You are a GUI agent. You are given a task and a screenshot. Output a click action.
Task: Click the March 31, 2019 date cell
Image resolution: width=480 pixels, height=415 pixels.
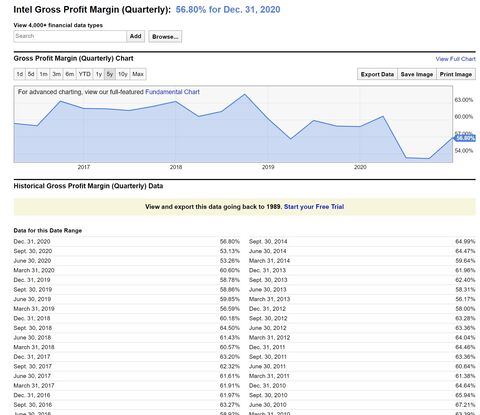[34, 309]
